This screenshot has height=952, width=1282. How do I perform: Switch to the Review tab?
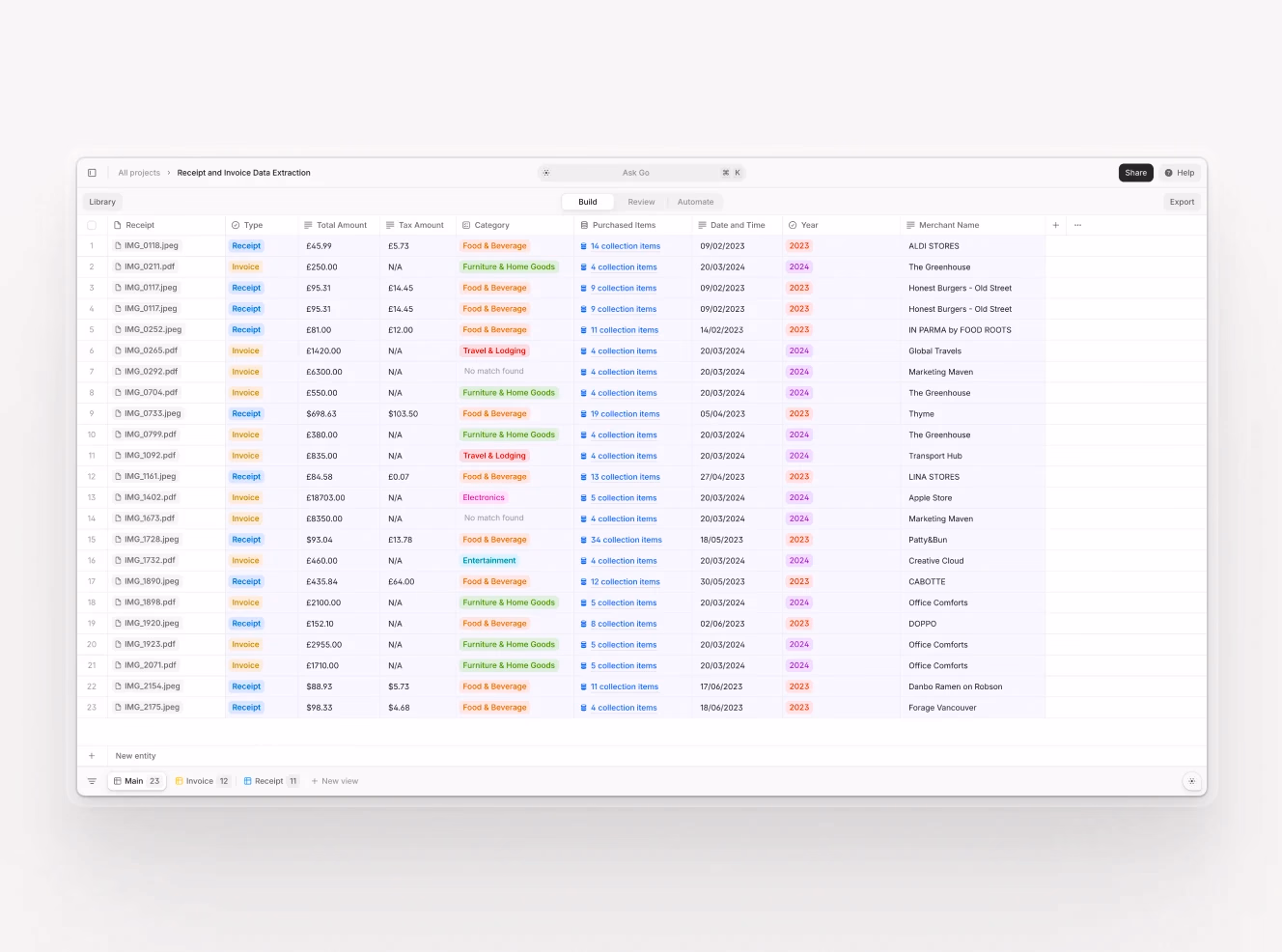(x=641, y=202)
